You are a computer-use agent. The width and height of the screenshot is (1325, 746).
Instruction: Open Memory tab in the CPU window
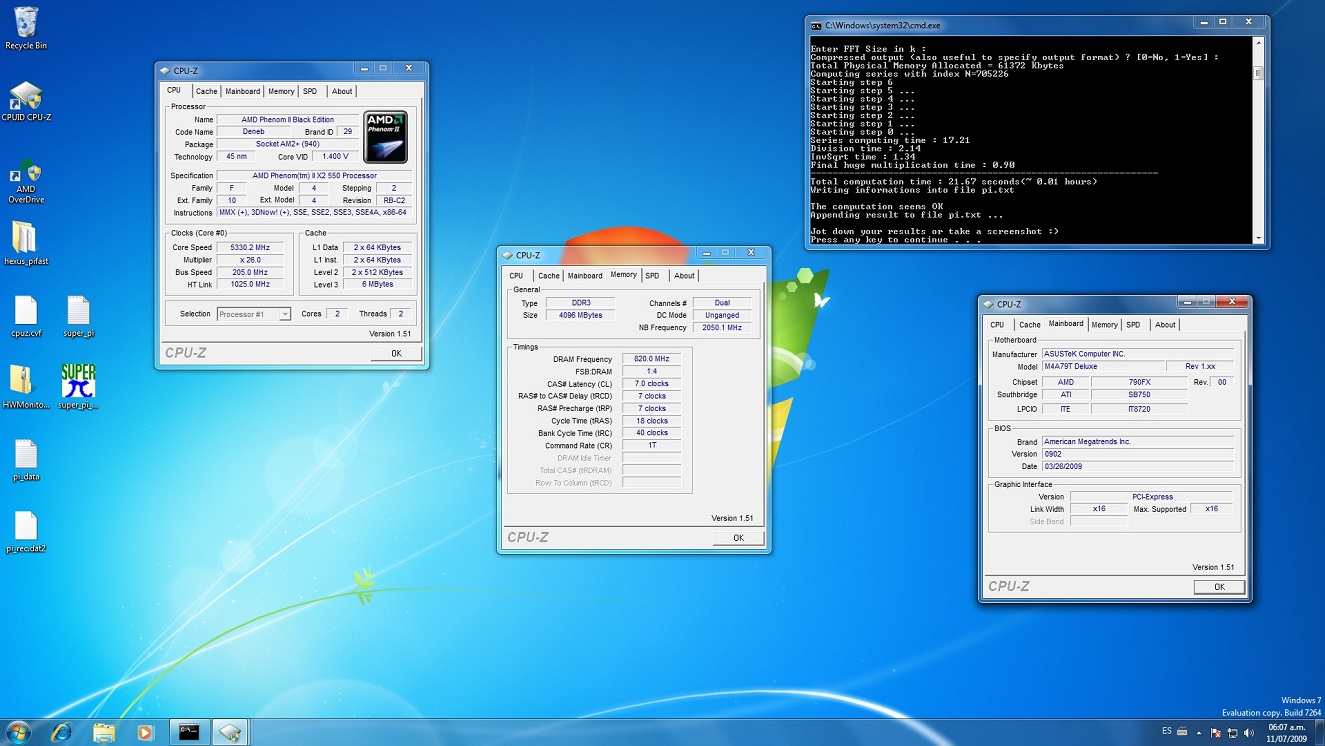click(281, 91)
